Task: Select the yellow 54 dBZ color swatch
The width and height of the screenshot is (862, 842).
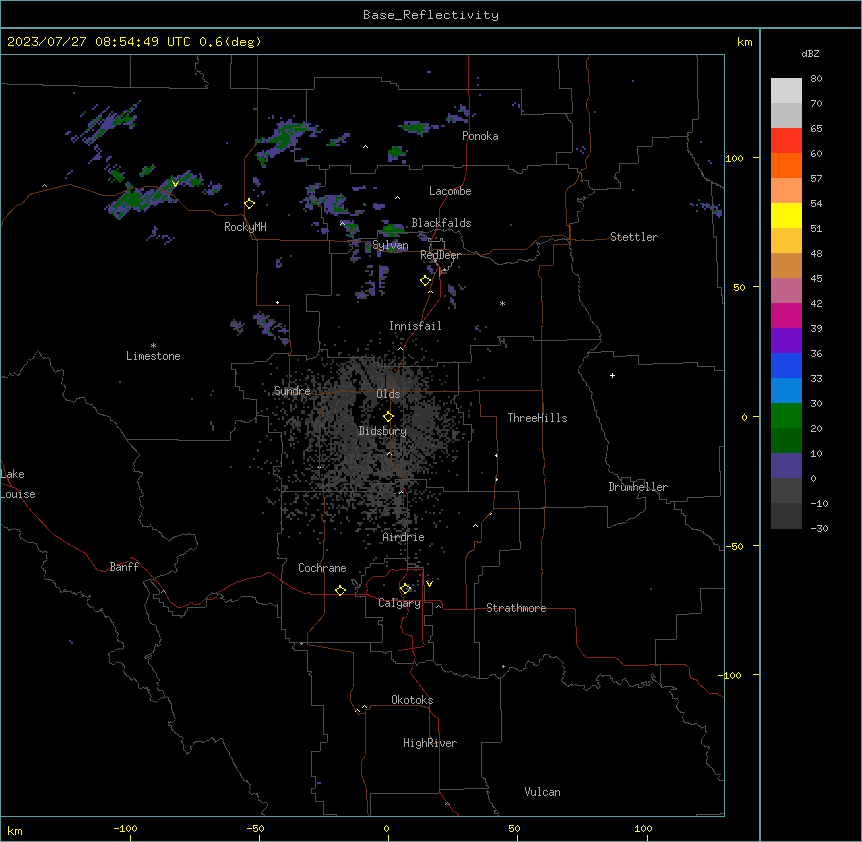Action: point(786,215)
